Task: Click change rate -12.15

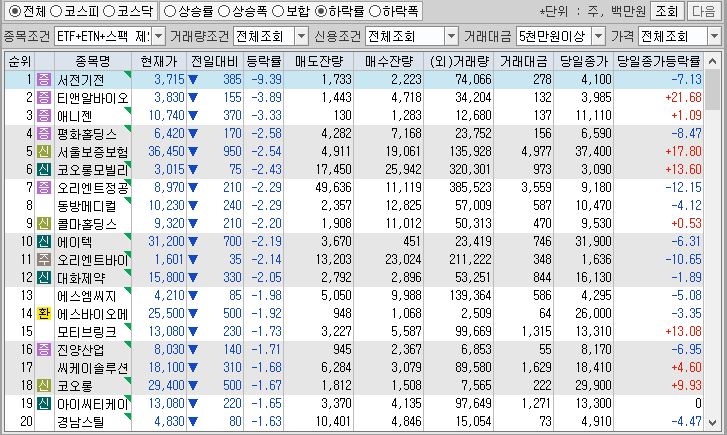Action: [x=683, y=187]
